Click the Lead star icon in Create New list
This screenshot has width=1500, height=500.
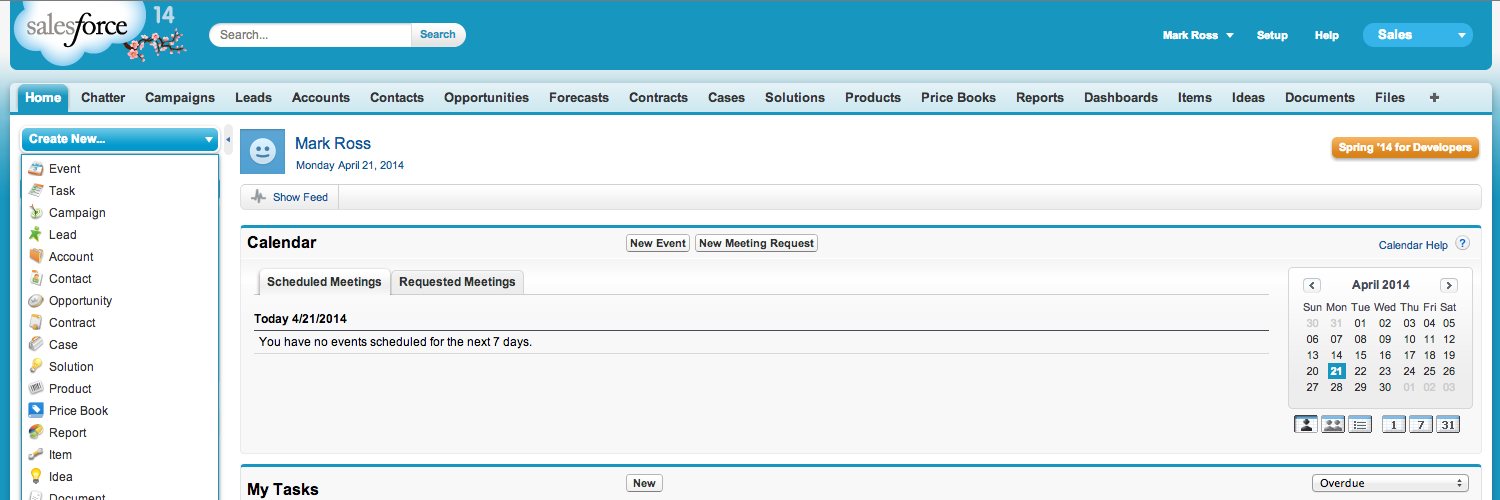[36, 235]
